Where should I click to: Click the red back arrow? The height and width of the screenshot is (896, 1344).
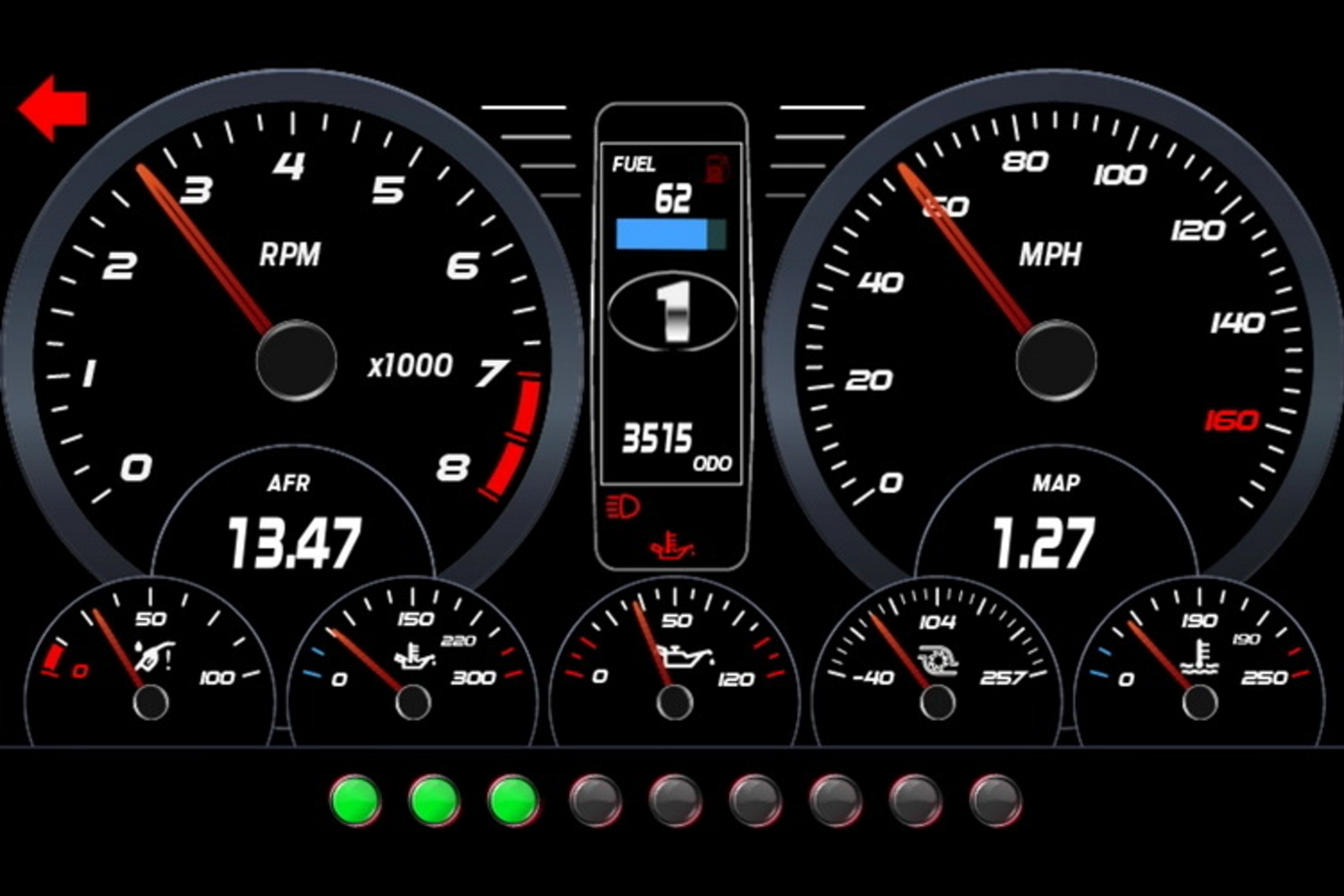coord(52,108)
